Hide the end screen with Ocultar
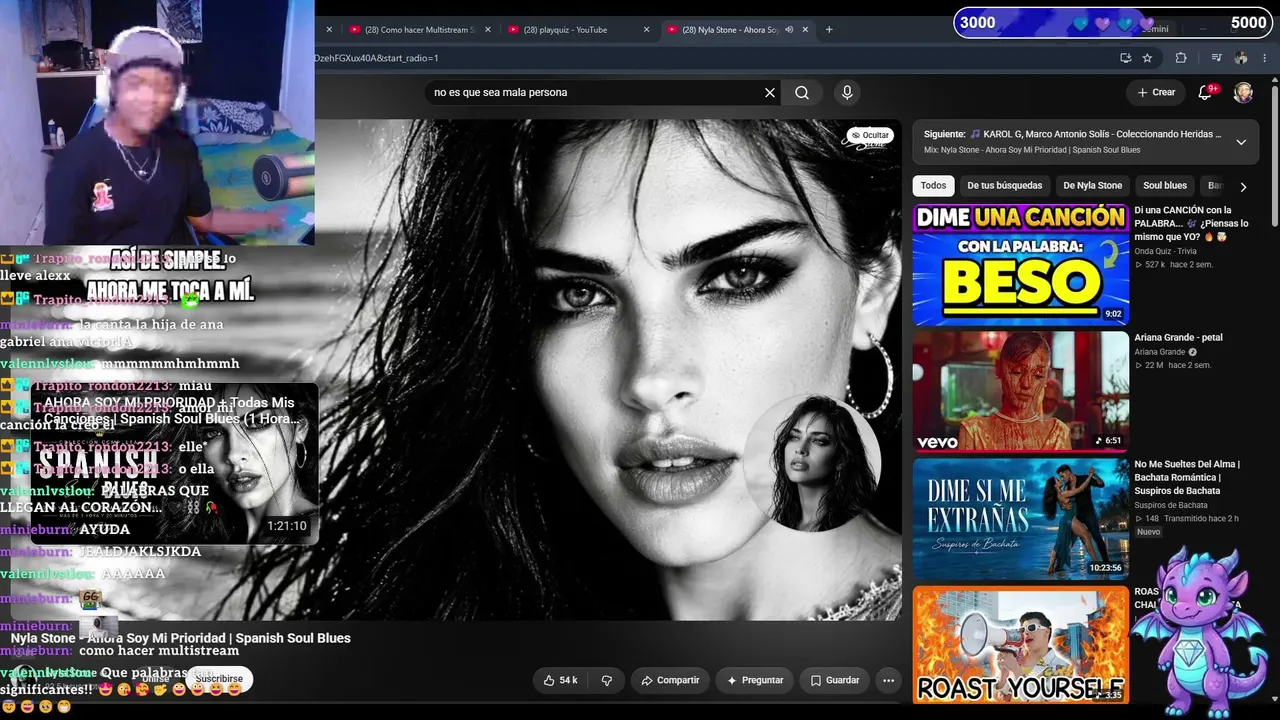This screenshot has height=720, width=1280. click(869, 135)
